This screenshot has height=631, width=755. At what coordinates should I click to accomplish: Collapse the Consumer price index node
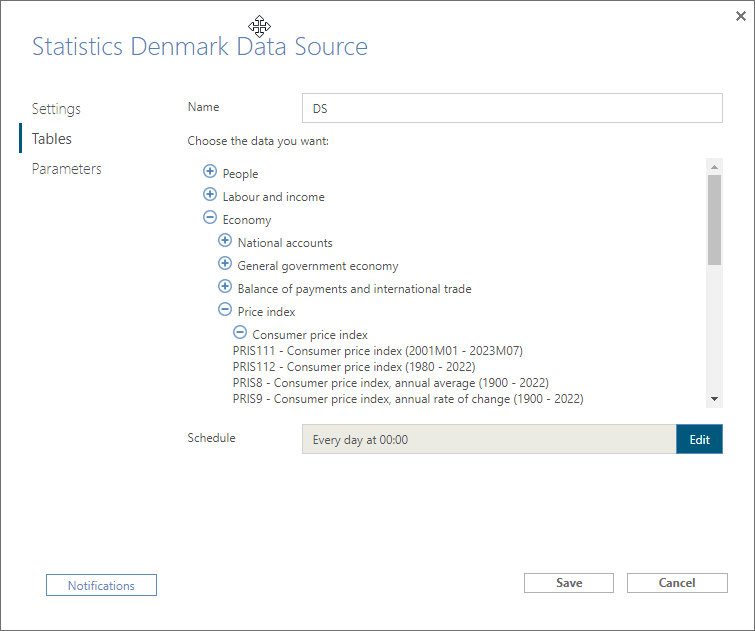240,332
